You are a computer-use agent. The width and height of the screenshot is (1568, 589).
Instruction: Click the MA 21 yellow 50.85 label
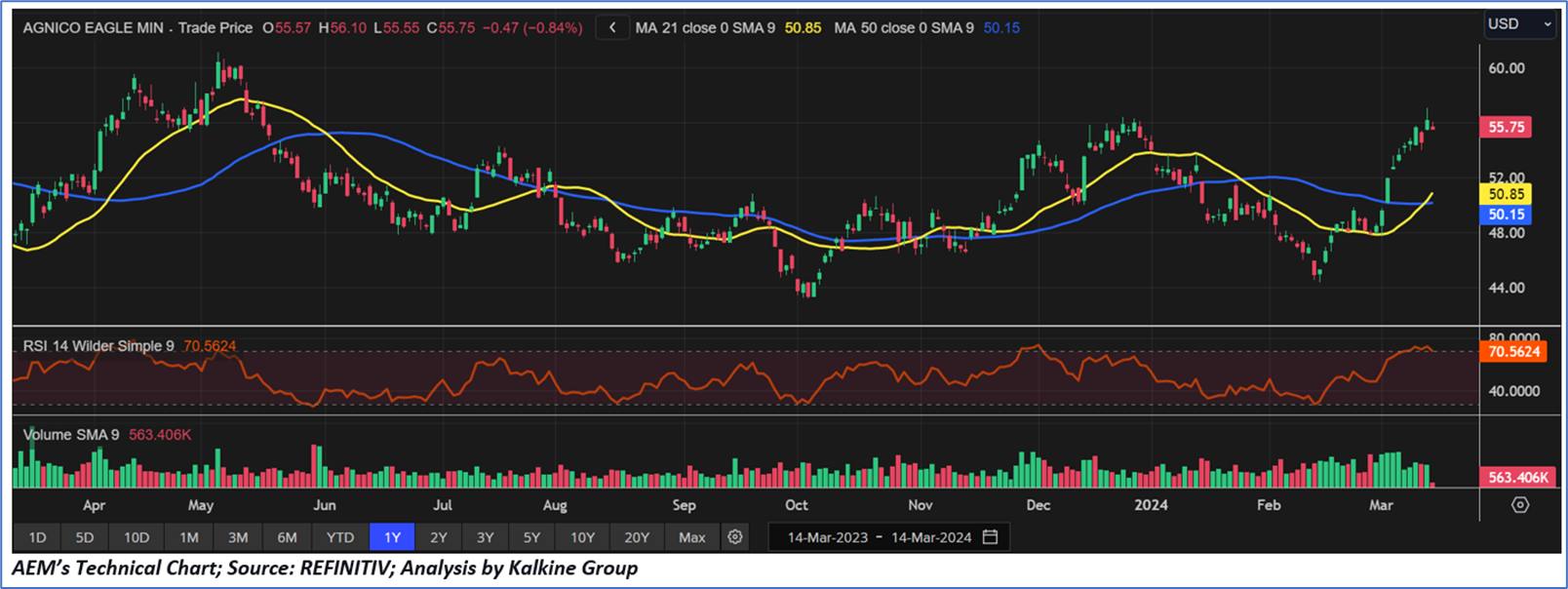point(1507,194)
